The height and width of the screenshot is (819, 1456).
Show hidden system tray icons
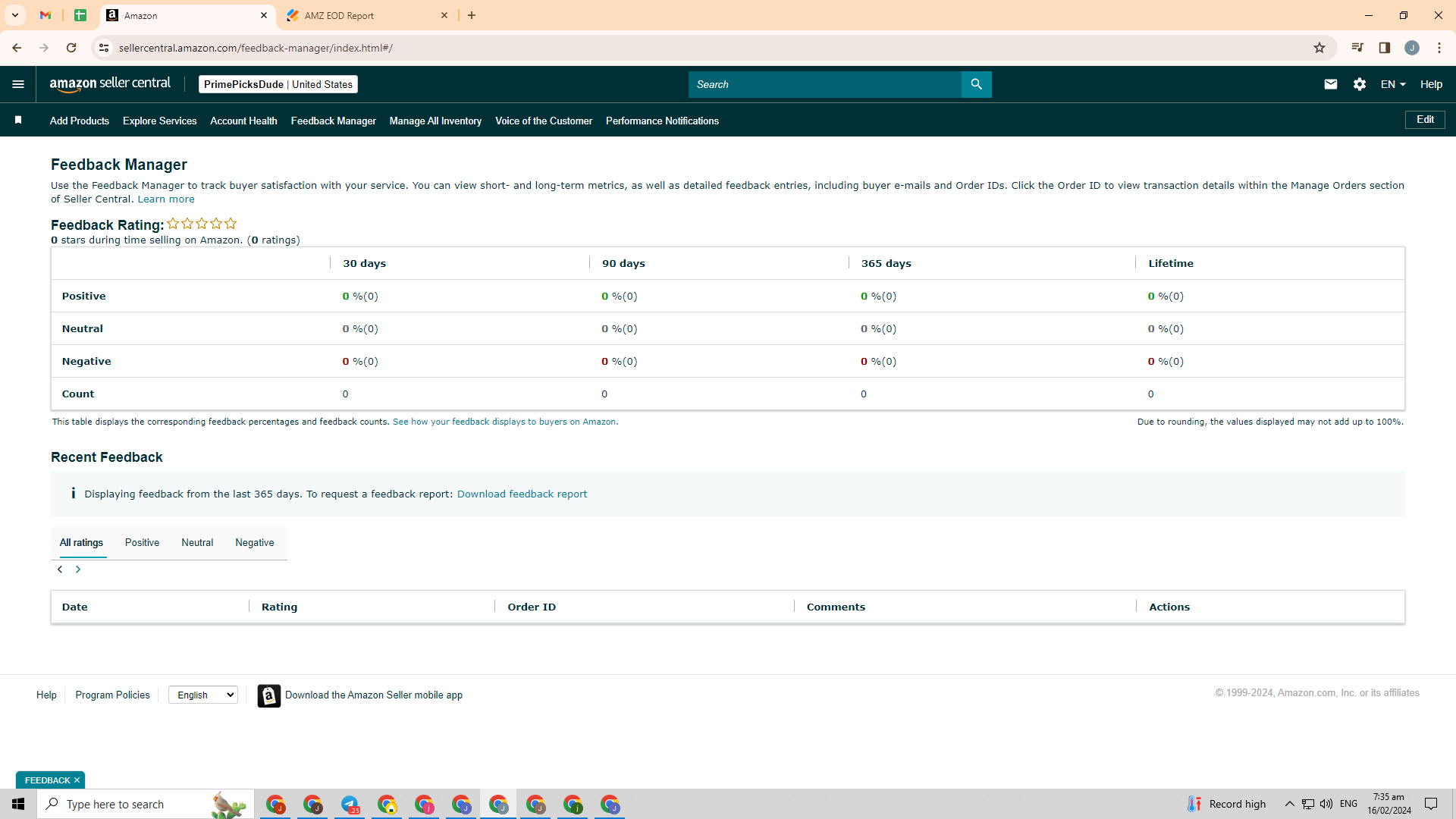(x=1289, y=804)
